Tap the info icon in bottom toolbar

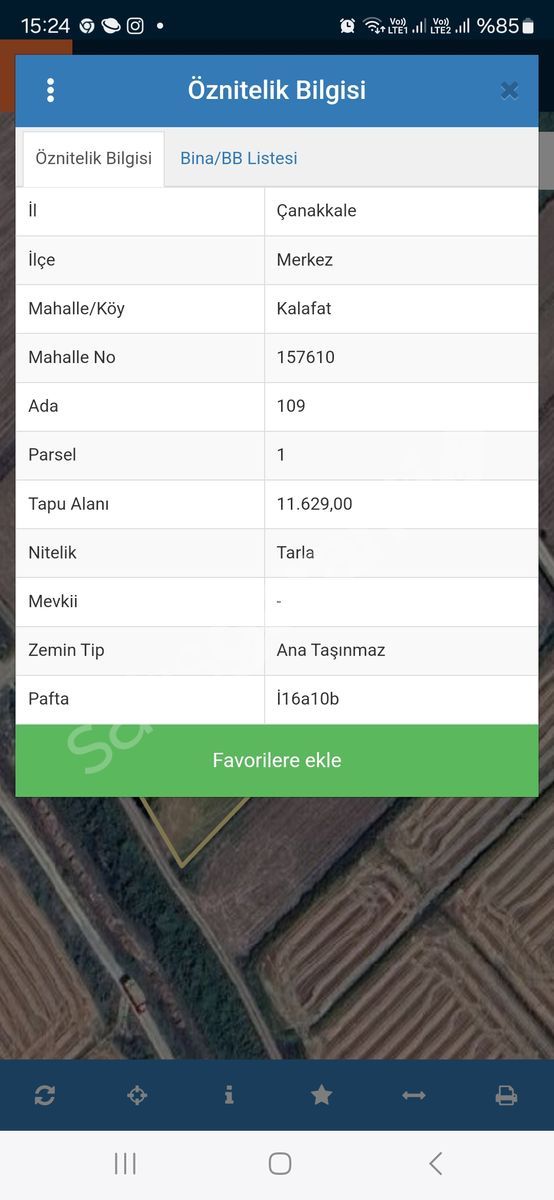coord(229,1095)
